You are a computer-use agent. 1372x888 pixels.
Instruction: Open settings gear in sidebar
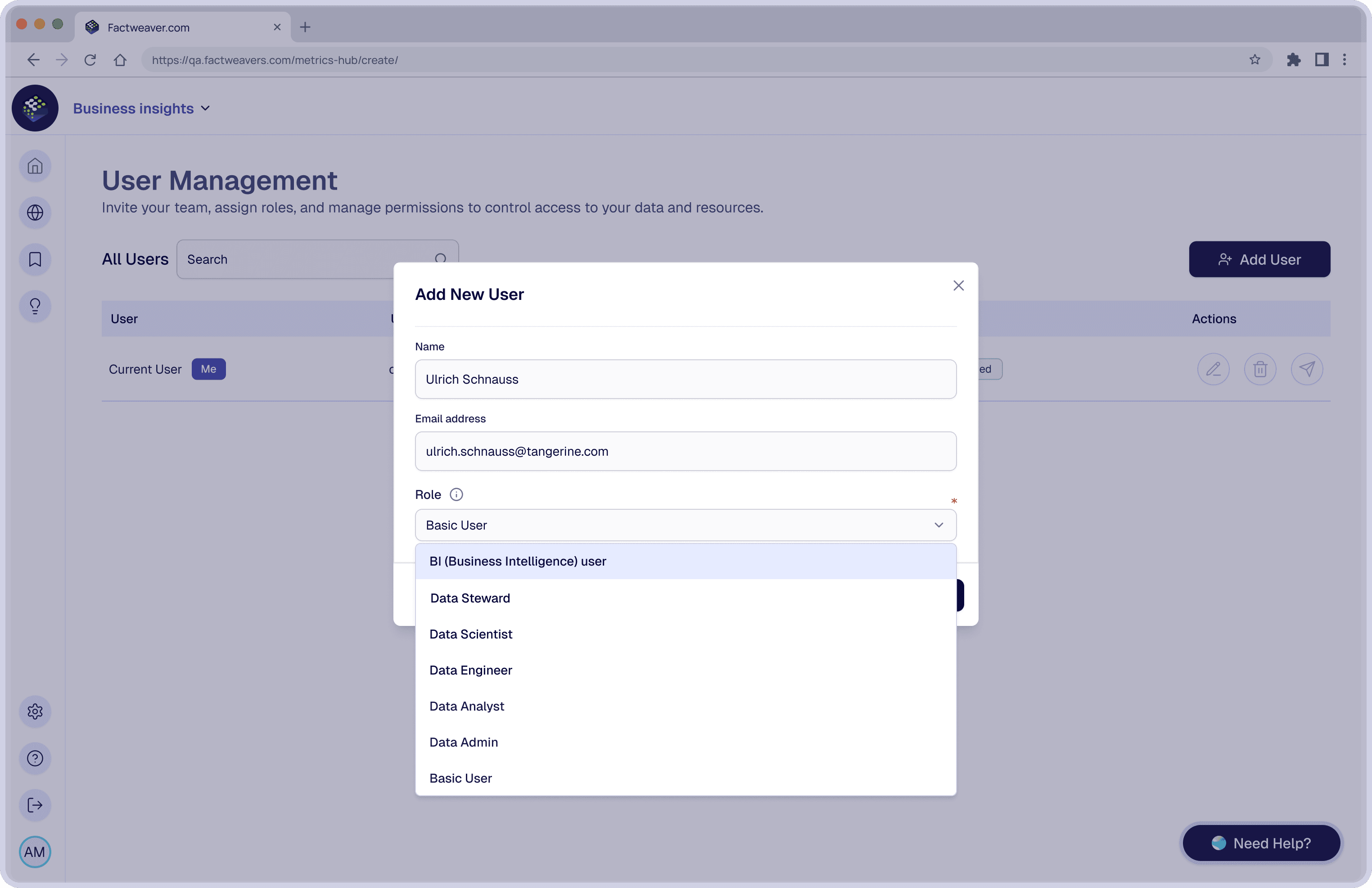pos(35,711)
